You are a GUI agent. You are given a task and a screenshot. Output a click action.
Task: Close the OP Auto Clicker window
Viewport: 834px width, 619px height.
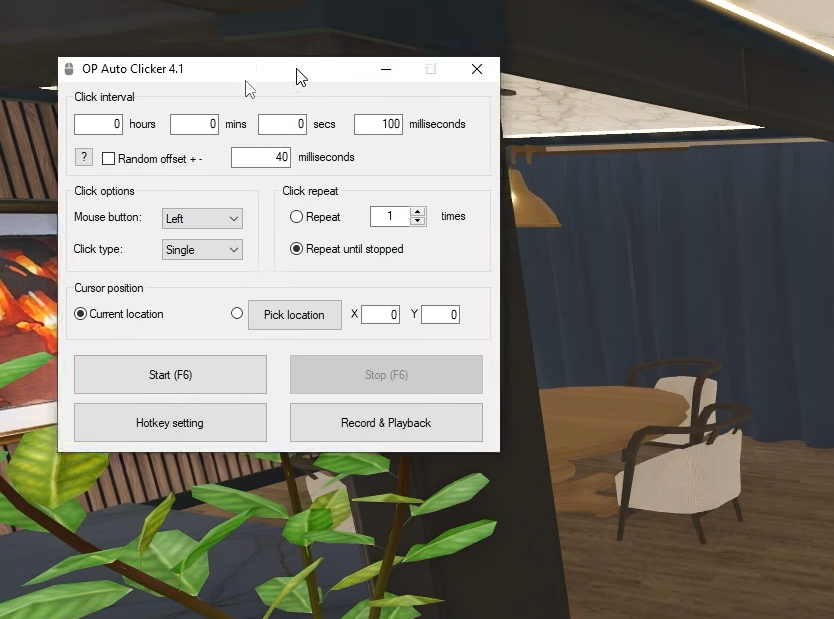(477, 69)
